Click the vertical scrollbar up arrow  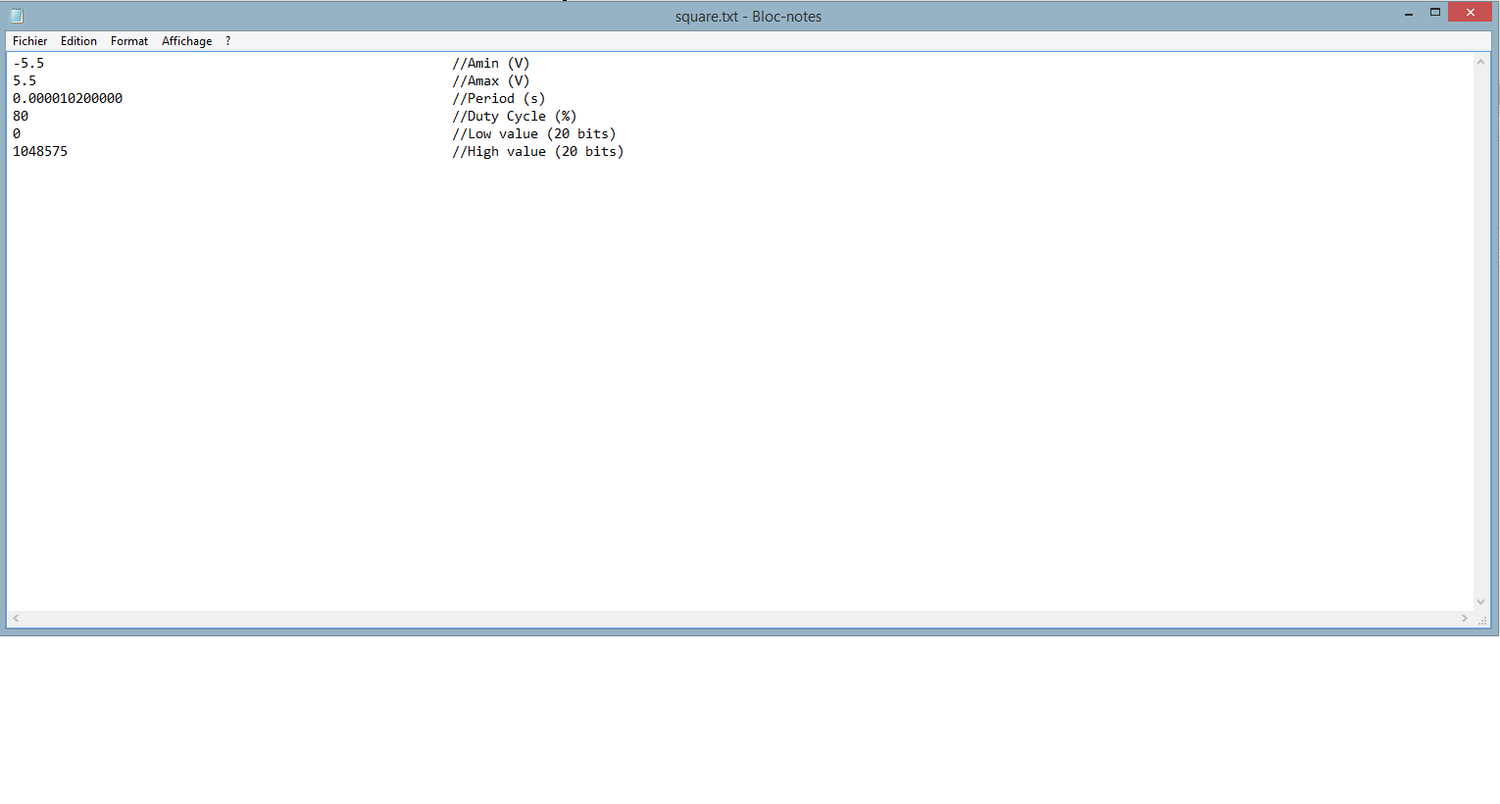1481,63
